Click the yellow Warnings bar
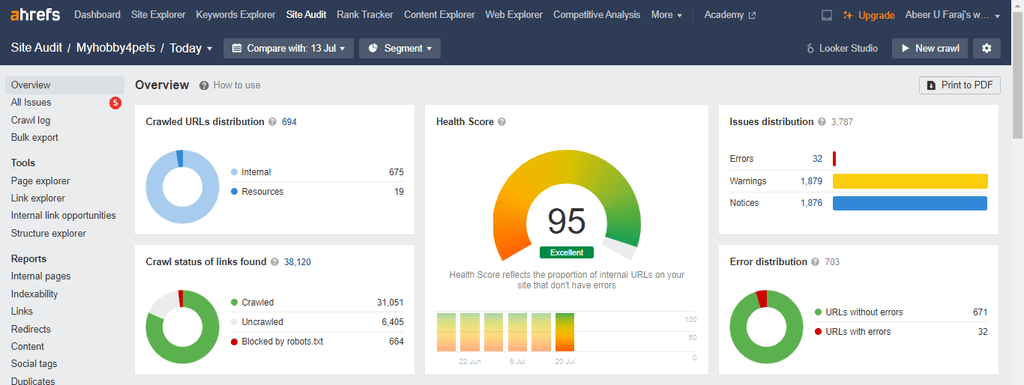 point(910,181)
